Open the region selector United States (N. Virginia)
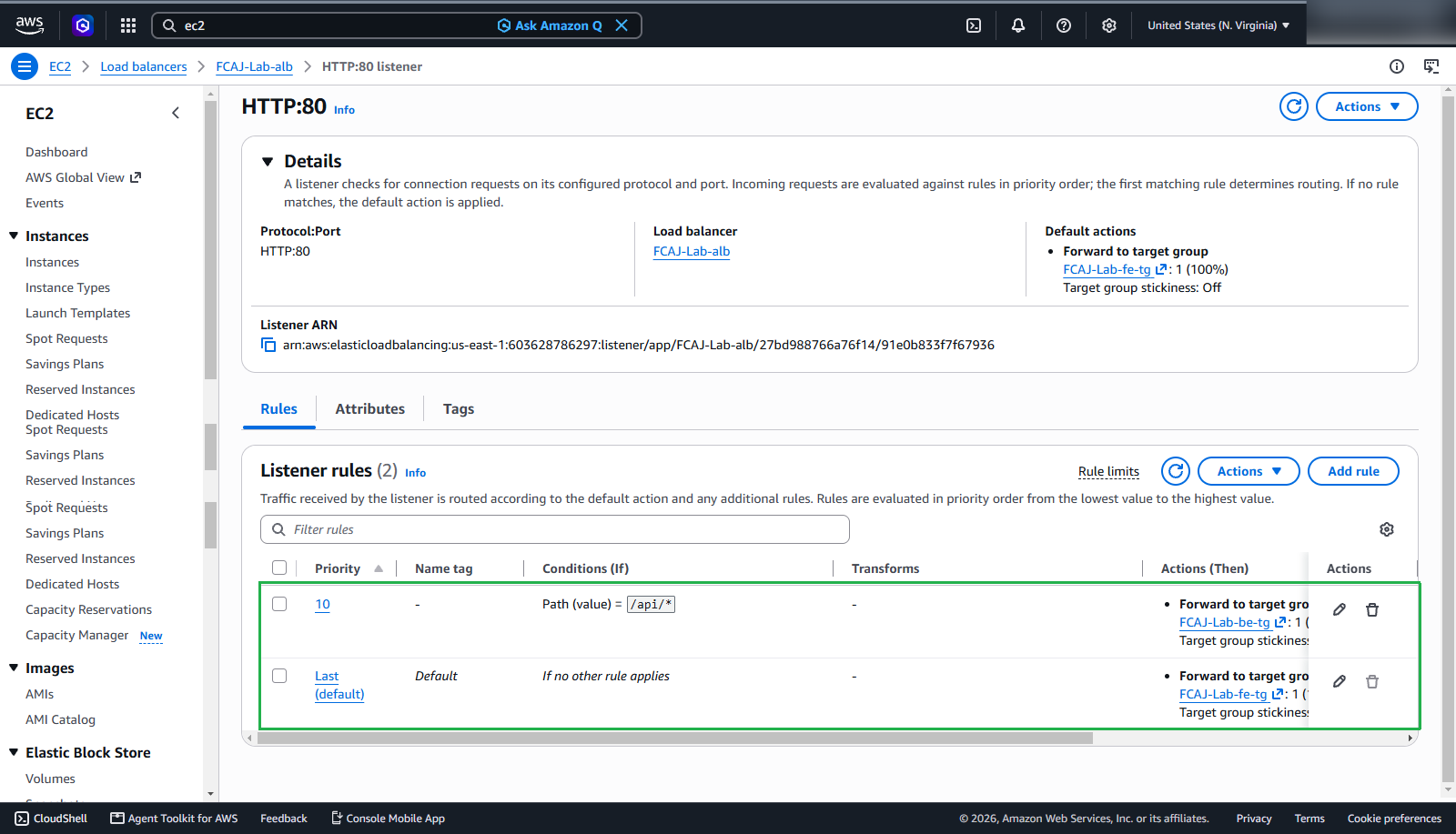The height and width of the screenshot is (834, 1456). click(x=1218, y=25)
